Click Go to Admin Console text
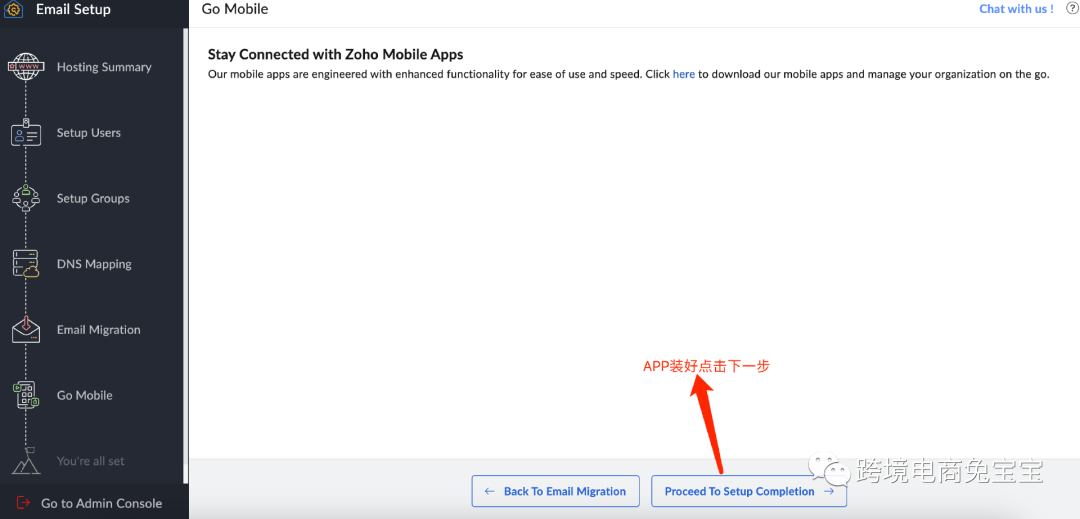This screenshot has width=1080, height=519. click(x=101, y=503)
